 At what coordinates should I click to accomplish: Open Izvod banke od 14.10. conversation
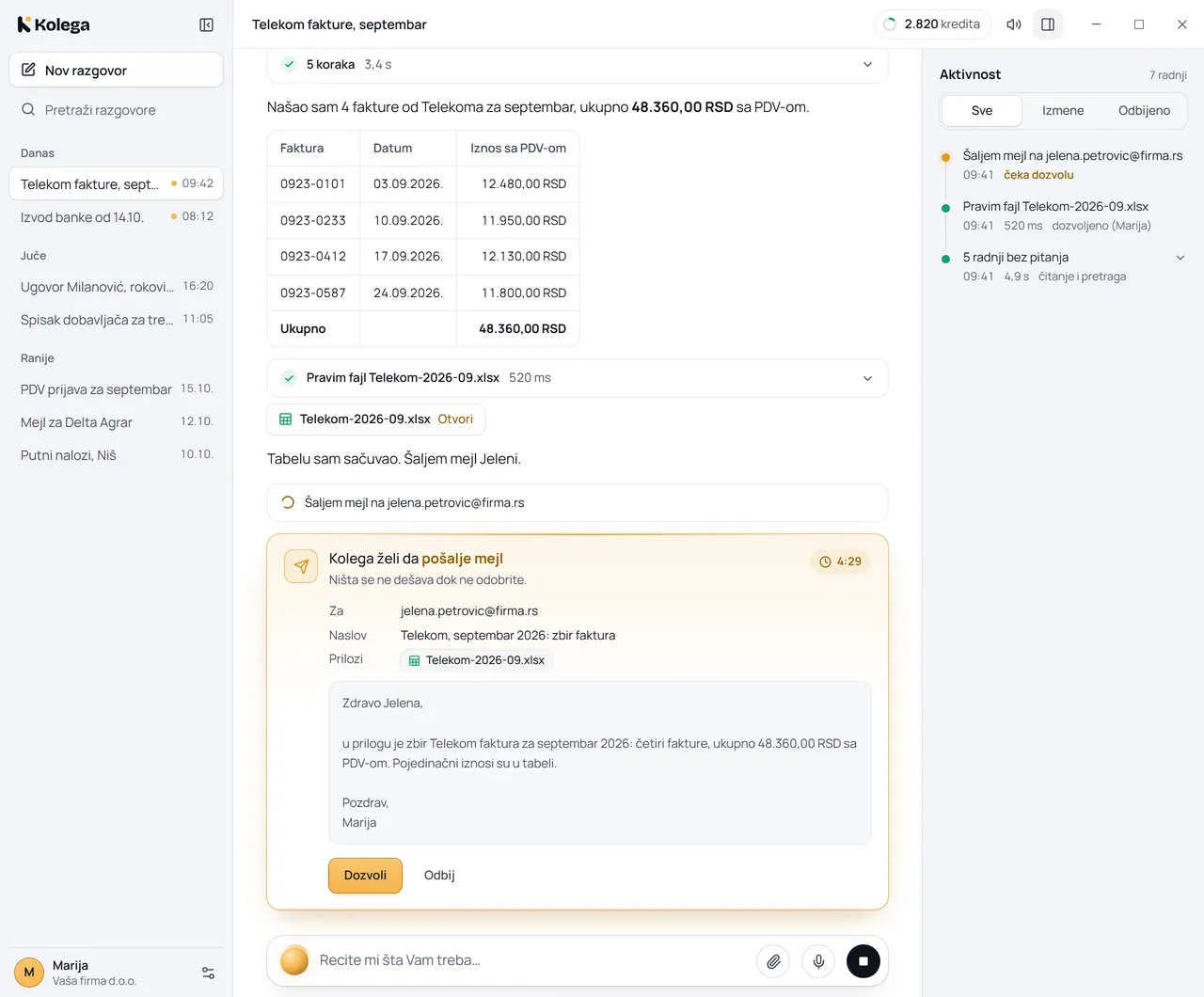point(116,217)
